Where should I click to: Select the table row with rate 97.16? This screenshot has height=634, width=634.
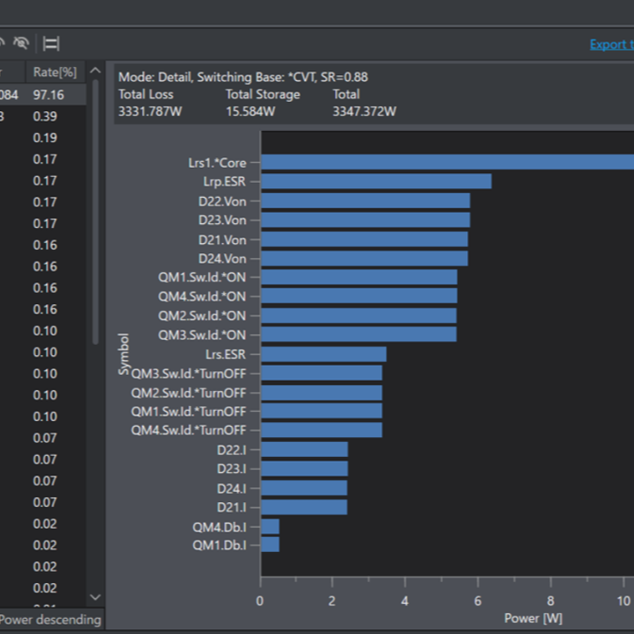tap(45, 94)
